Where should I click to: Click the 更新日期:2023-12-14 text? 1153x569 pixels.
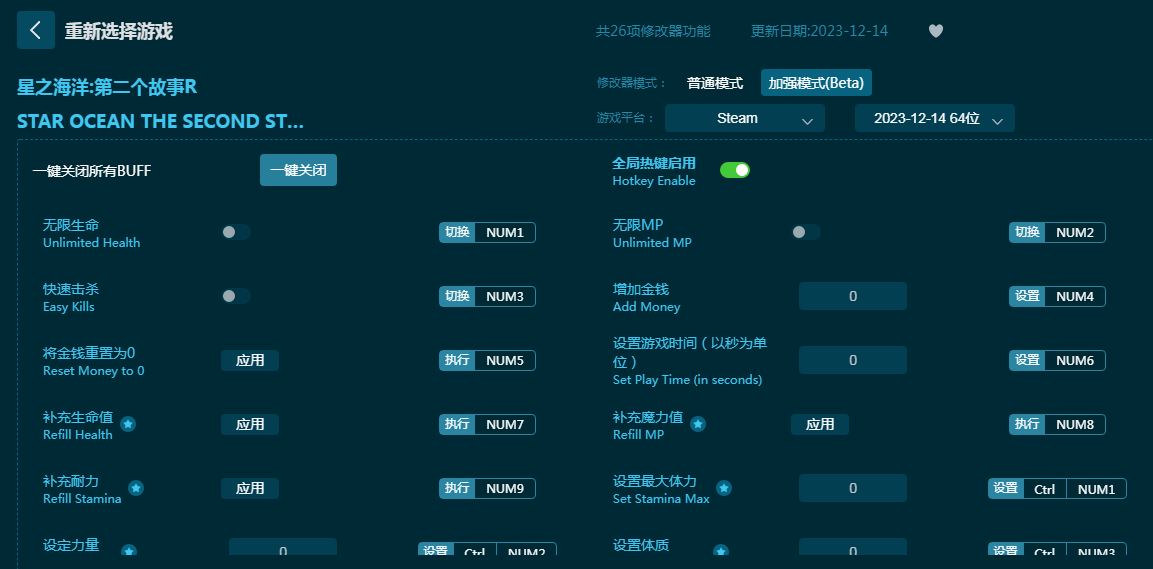coord(819,31)
